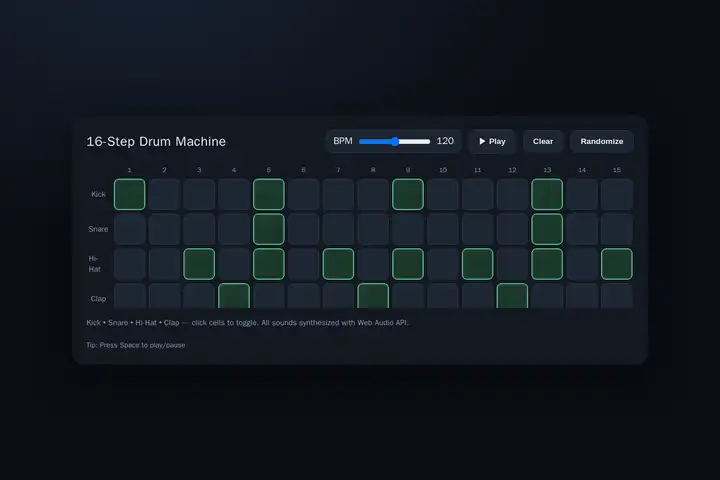
Task: Enable the Snare cell at step 14
Action: point(582,229)
